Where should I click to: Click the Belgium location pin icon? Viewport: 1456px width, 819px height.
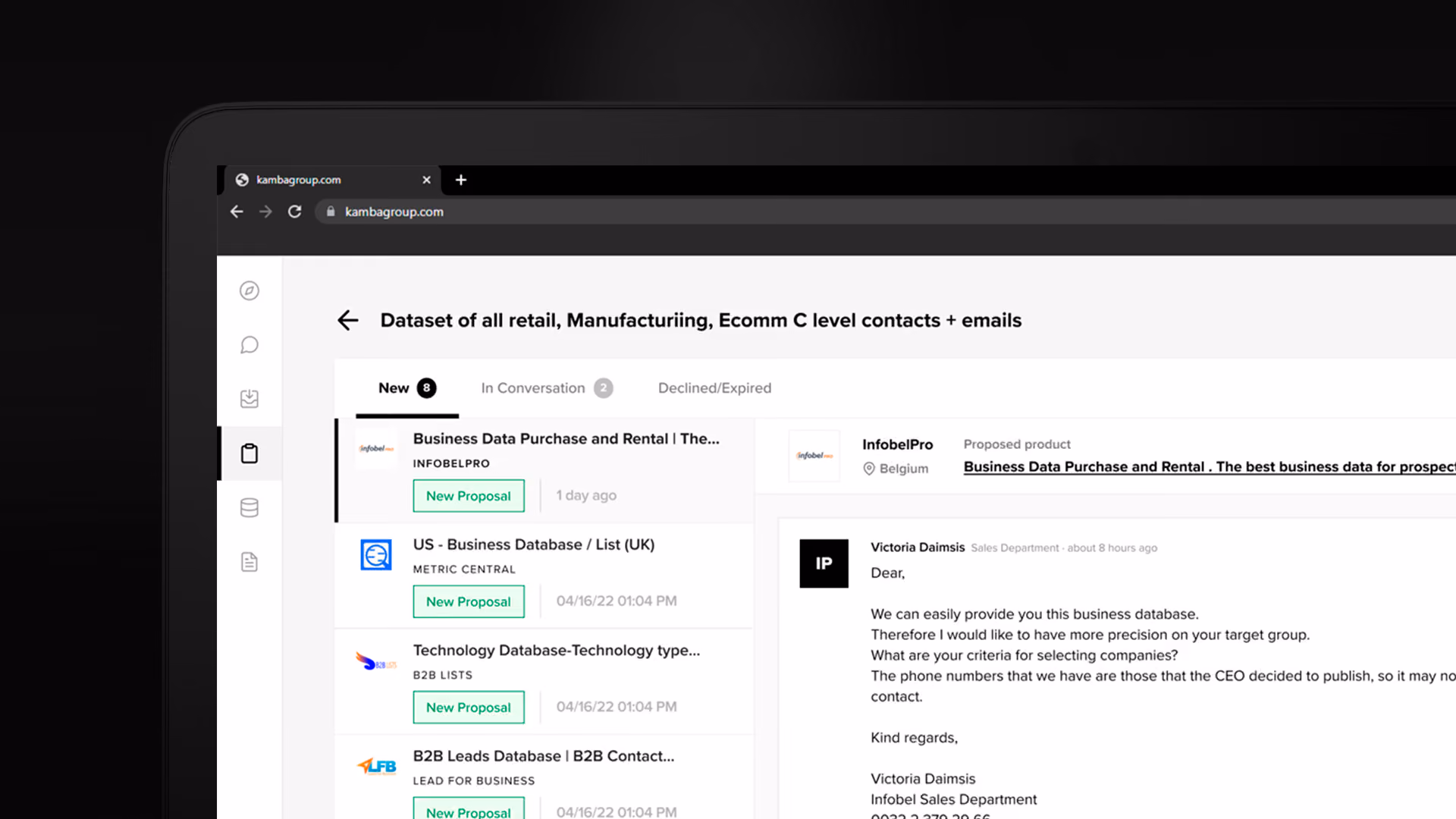click(869, 469)
